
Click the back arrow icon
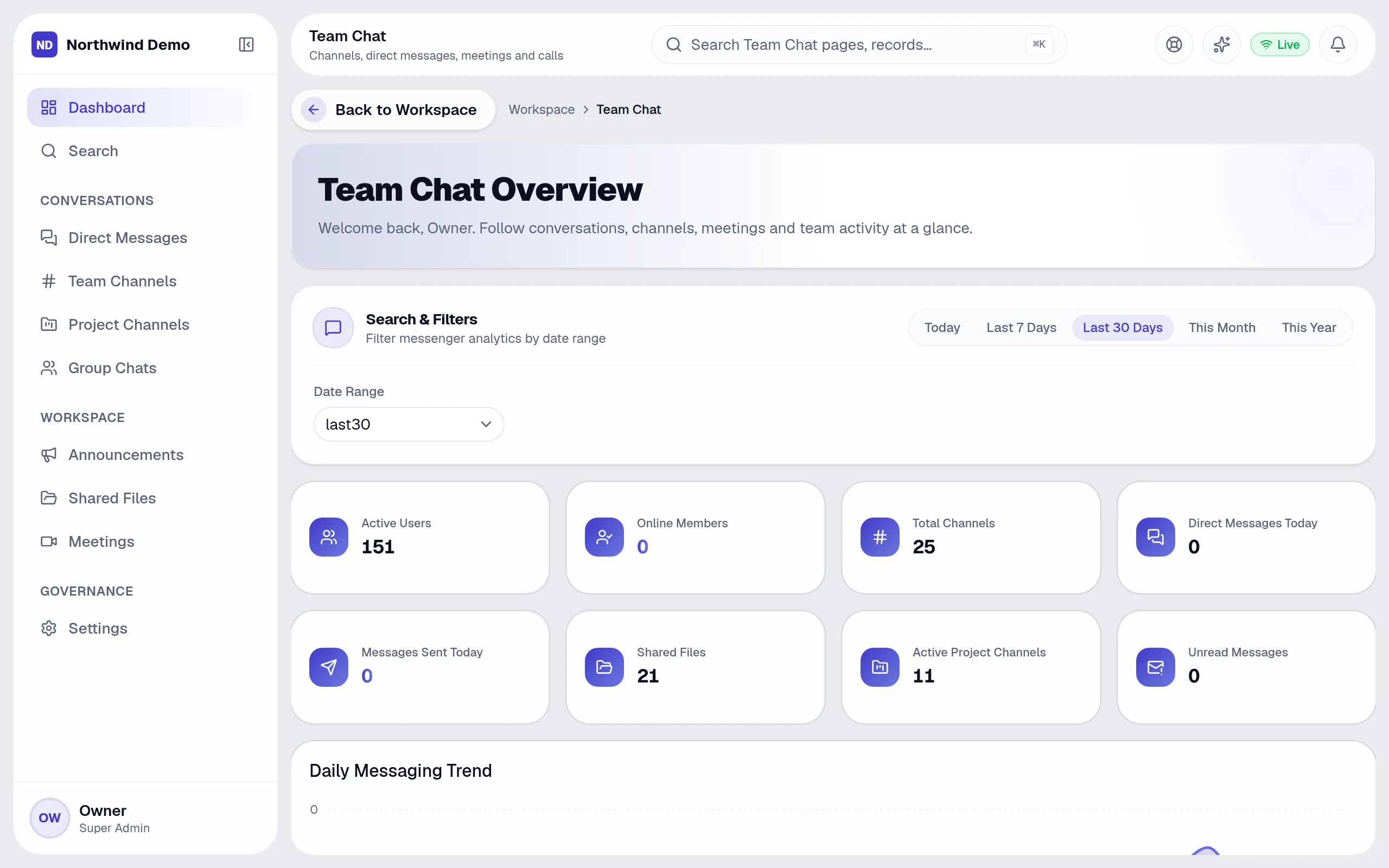click(x=314, y=110)
